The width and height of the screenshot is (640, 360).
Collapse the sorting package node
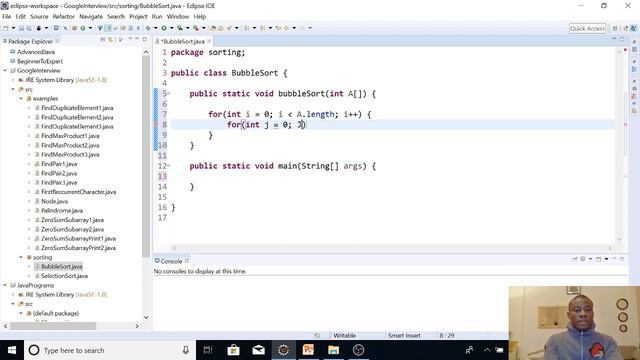coord(21,257)
